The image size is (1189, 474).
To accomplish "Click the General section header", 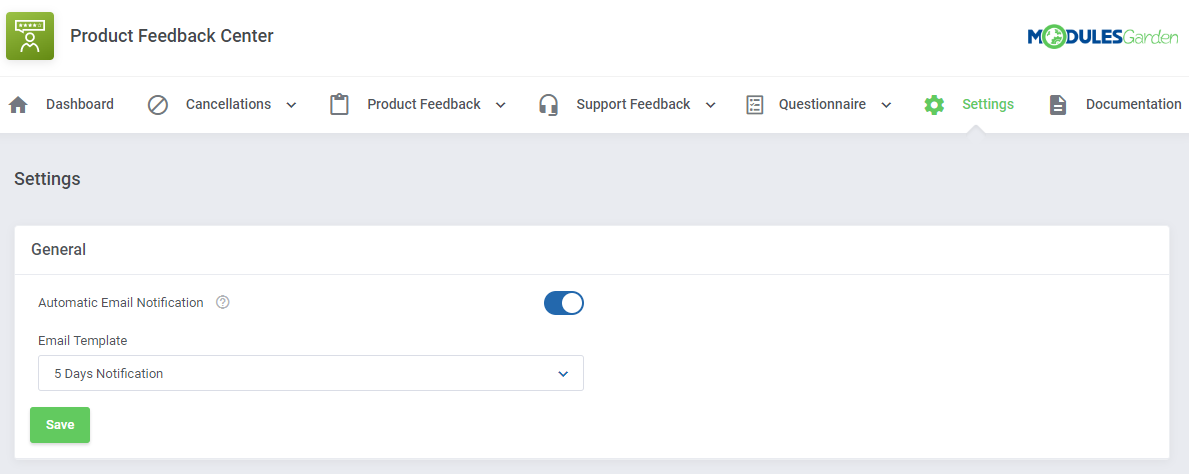I will pos(58,250).
